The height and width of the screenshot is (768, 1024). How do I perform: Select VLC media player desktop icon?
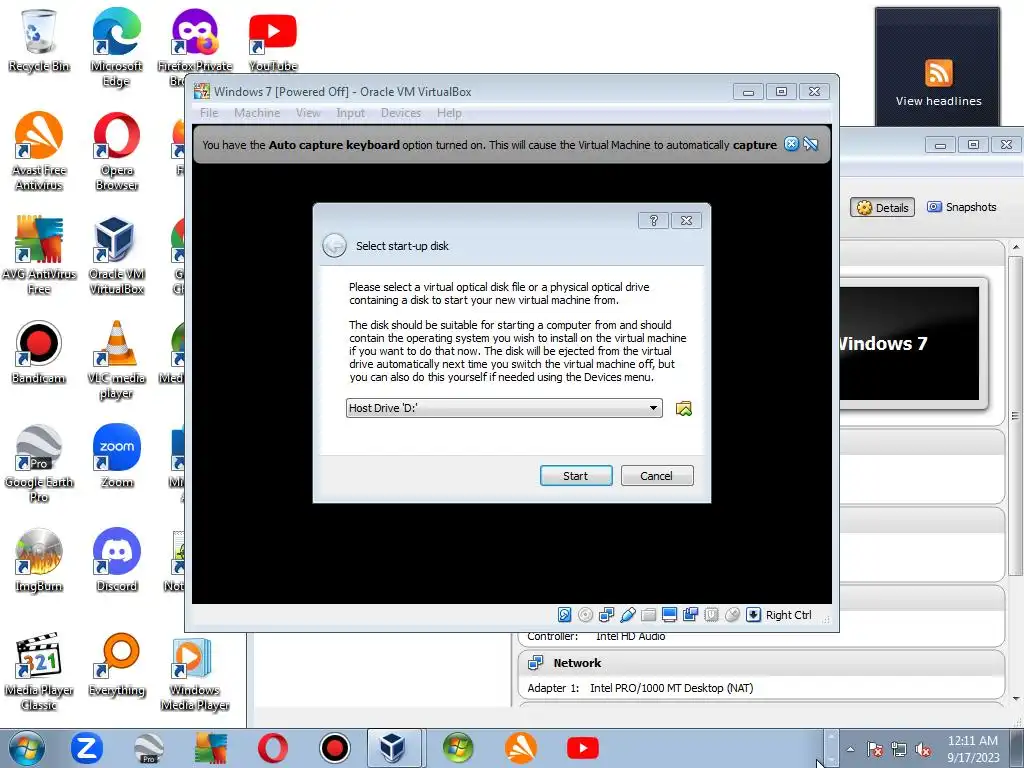click(x=116, y=360)
